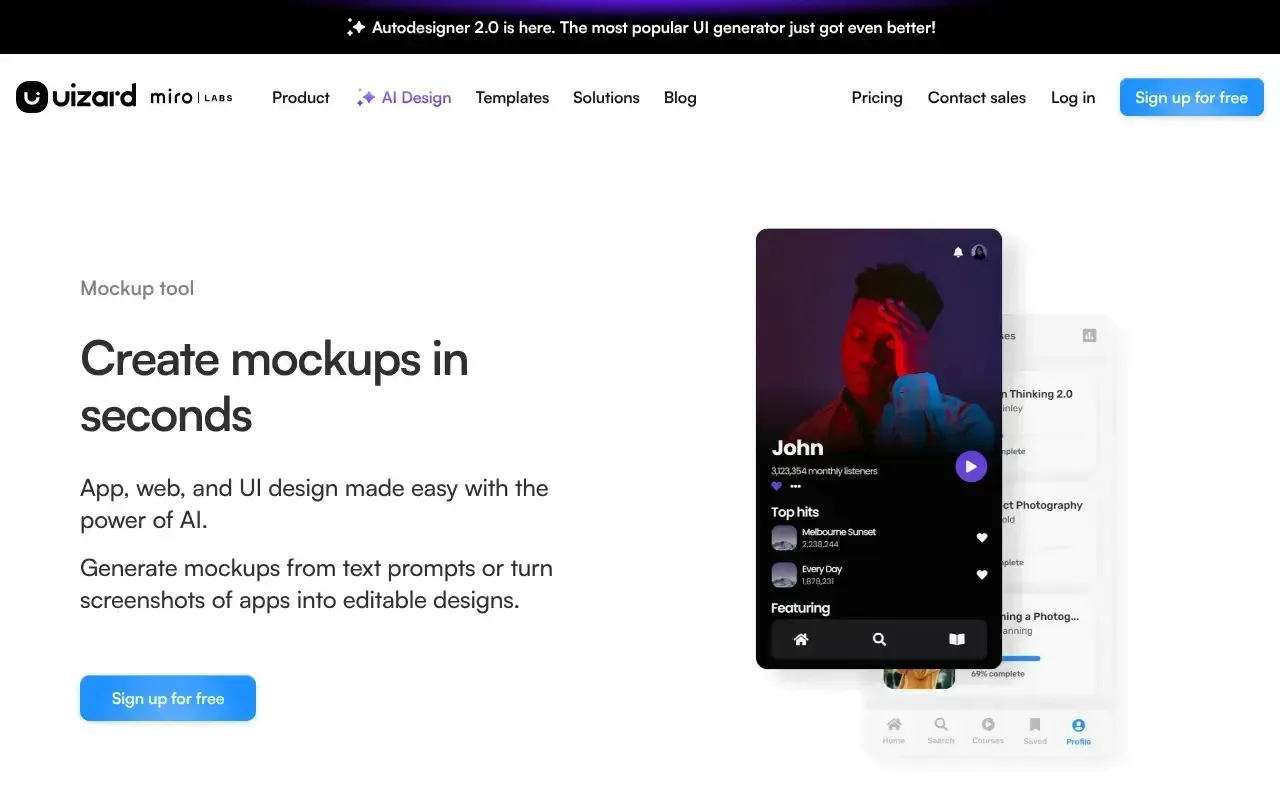
Task: Click the book icon in the dark mockup
Action: pyautogui.click(x=957, y=639)
